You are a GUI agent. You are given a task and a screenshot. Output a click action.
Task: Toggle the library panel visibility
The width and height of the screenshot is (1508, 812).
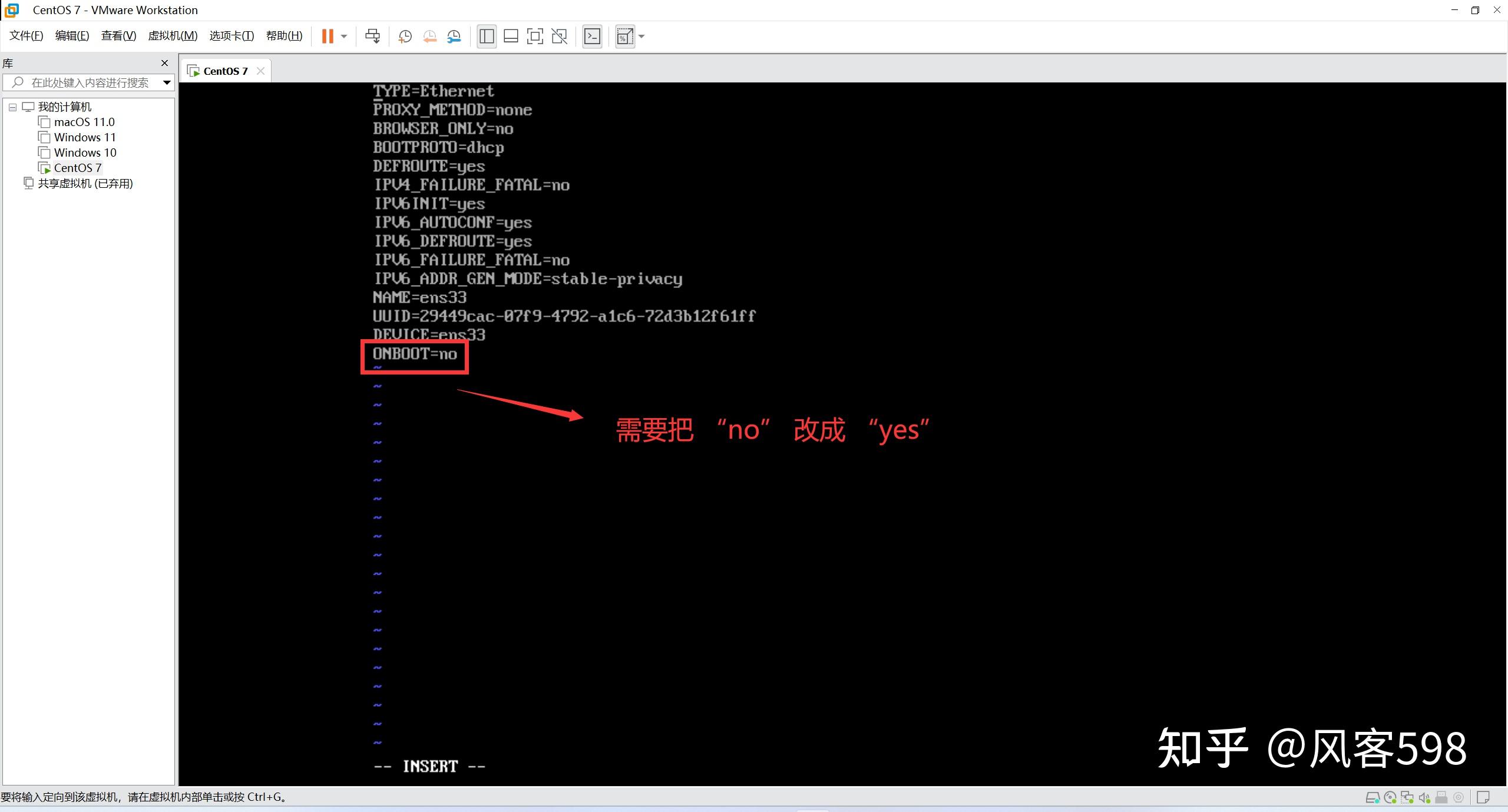pyautogui.click(x=486, y=36)
